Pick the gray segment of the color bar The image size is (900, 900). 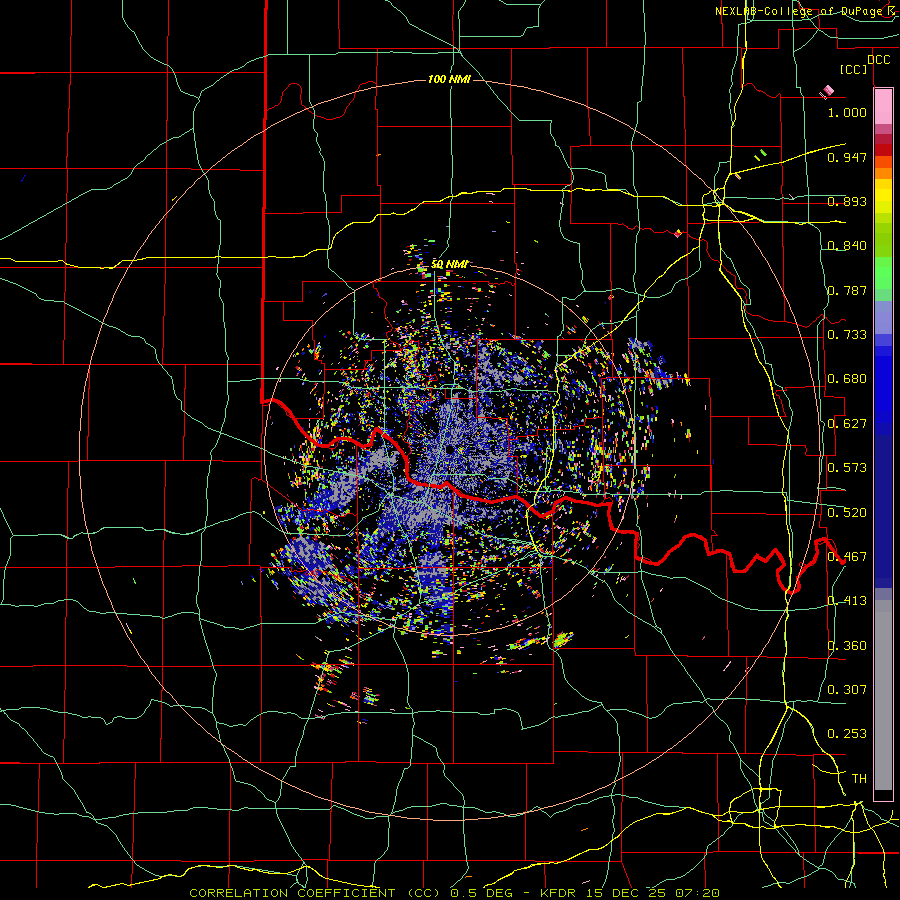point(883,695)
